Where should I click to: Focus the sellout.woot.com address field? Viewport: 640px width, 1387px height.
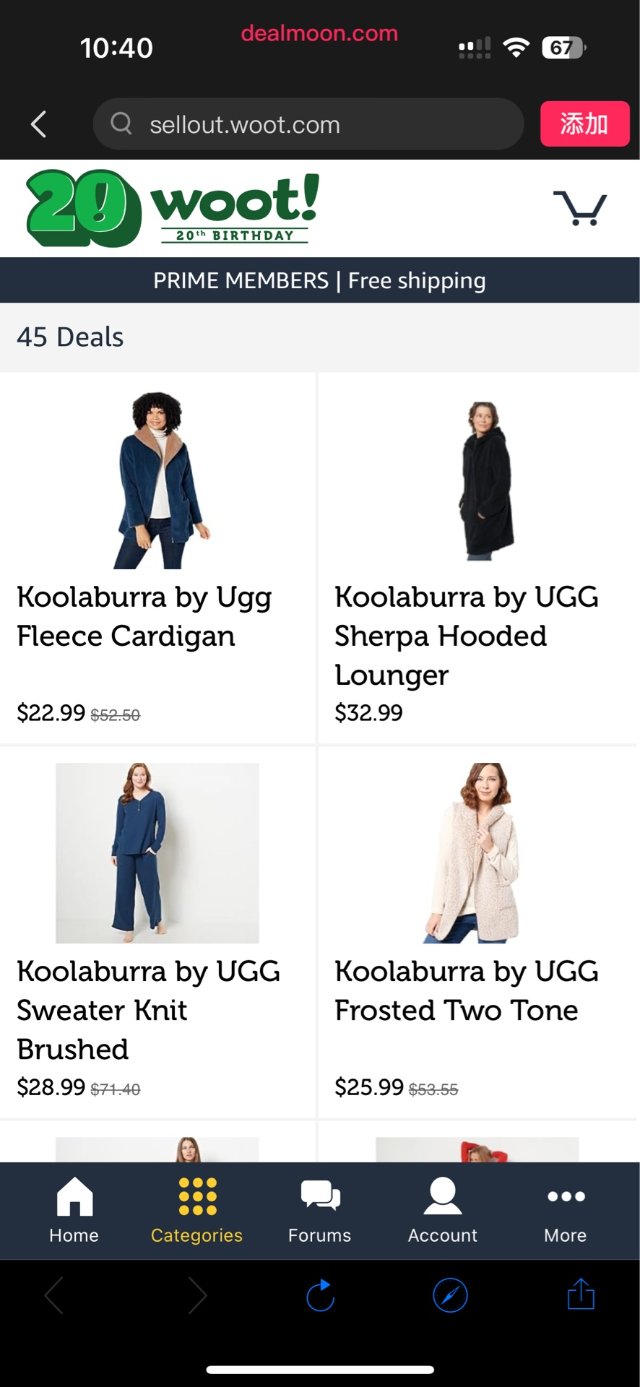coord(308,125)
